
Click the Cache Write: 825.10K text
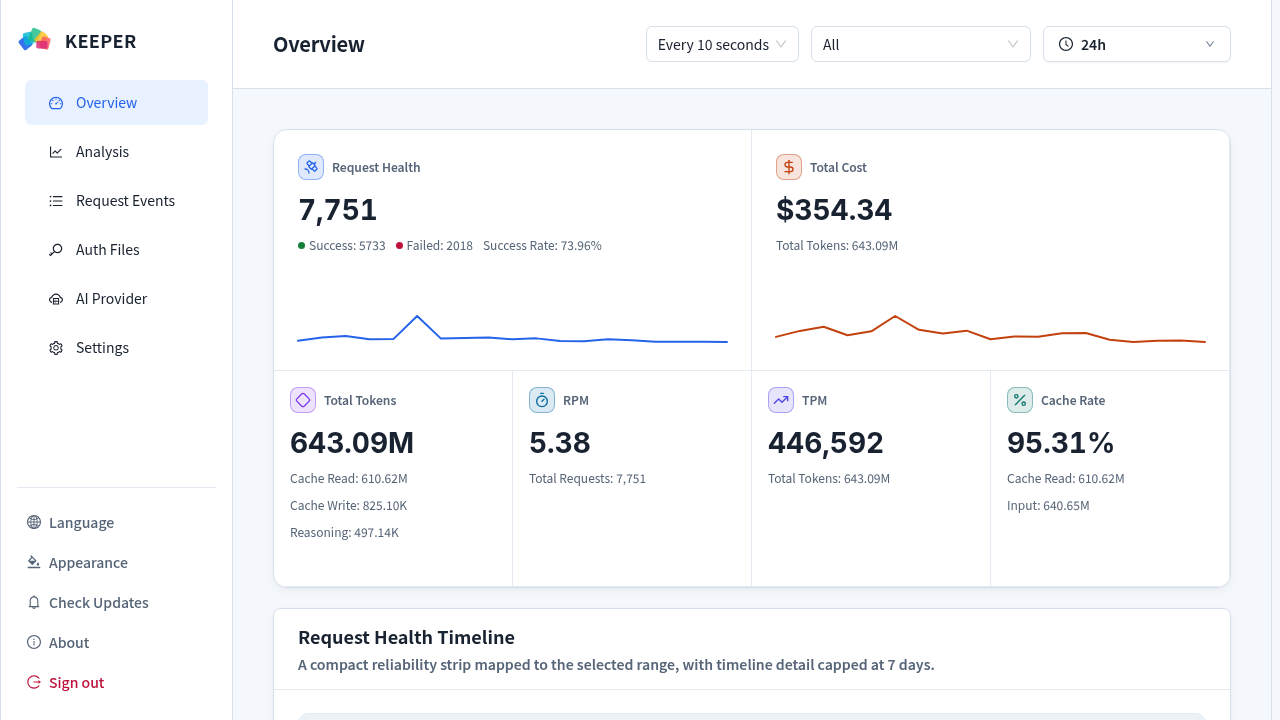(349, 506)
